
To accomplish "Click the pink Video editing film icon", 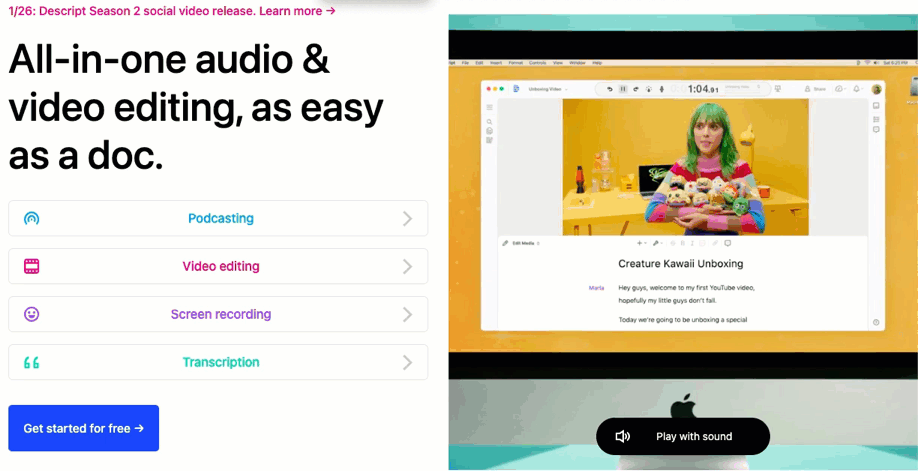I will coord(32,267).
